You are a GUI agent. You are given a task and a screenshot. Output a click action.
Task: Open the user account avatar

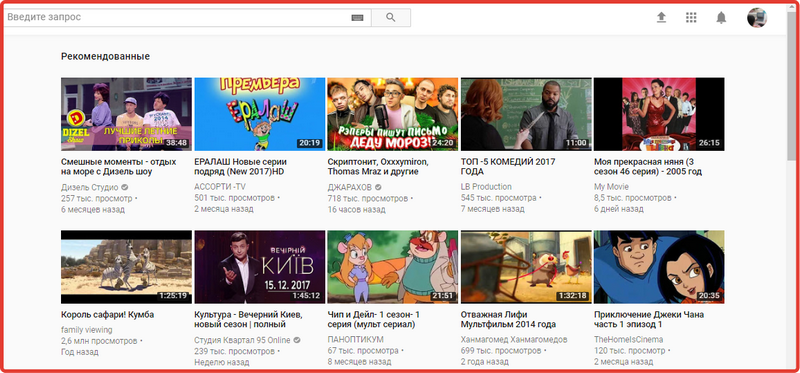(757, 18)
